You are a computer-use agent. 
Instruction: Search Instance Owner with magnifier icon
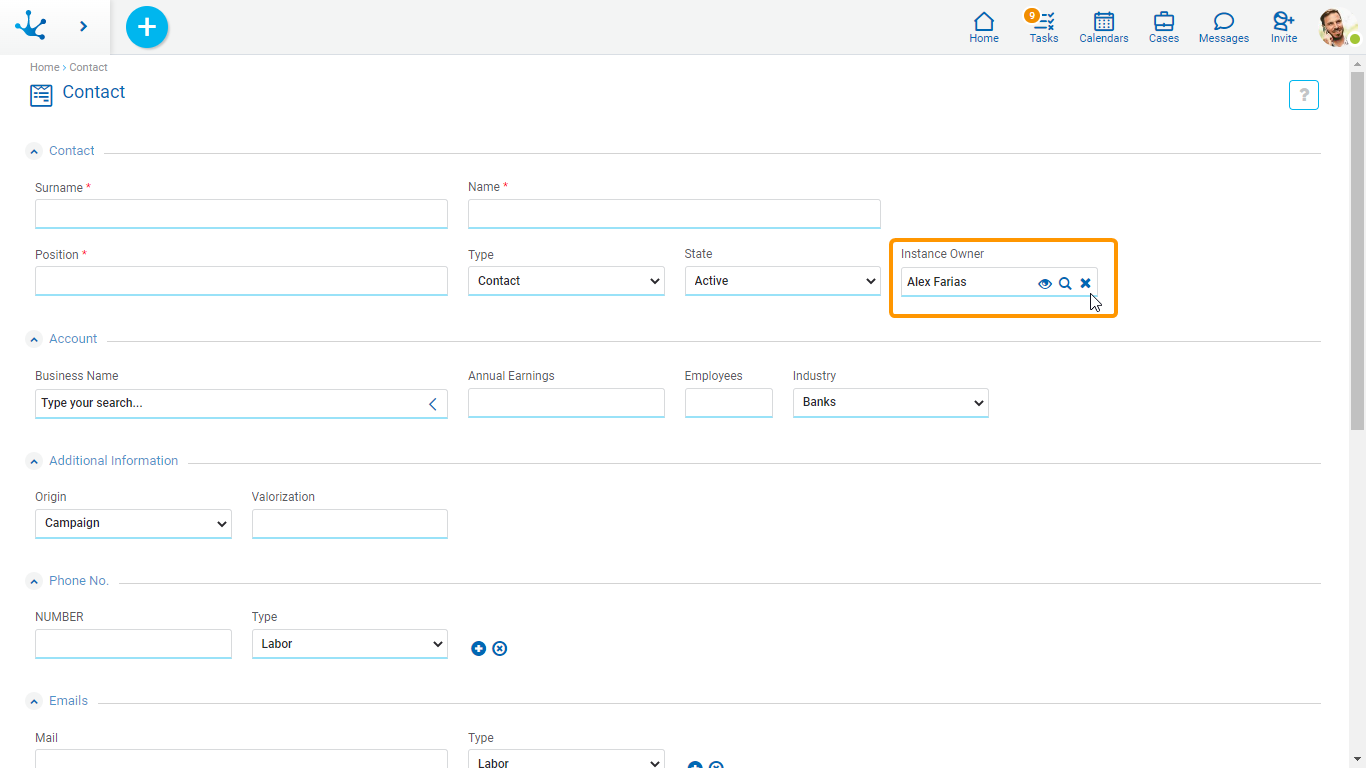click(1065, 283)
